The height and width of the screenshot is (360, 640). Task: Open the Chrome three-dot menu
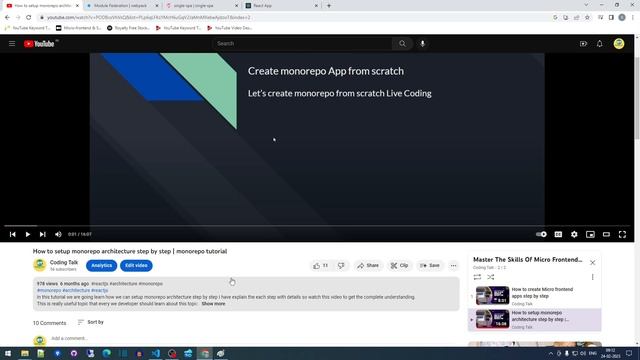click(633, 18)
